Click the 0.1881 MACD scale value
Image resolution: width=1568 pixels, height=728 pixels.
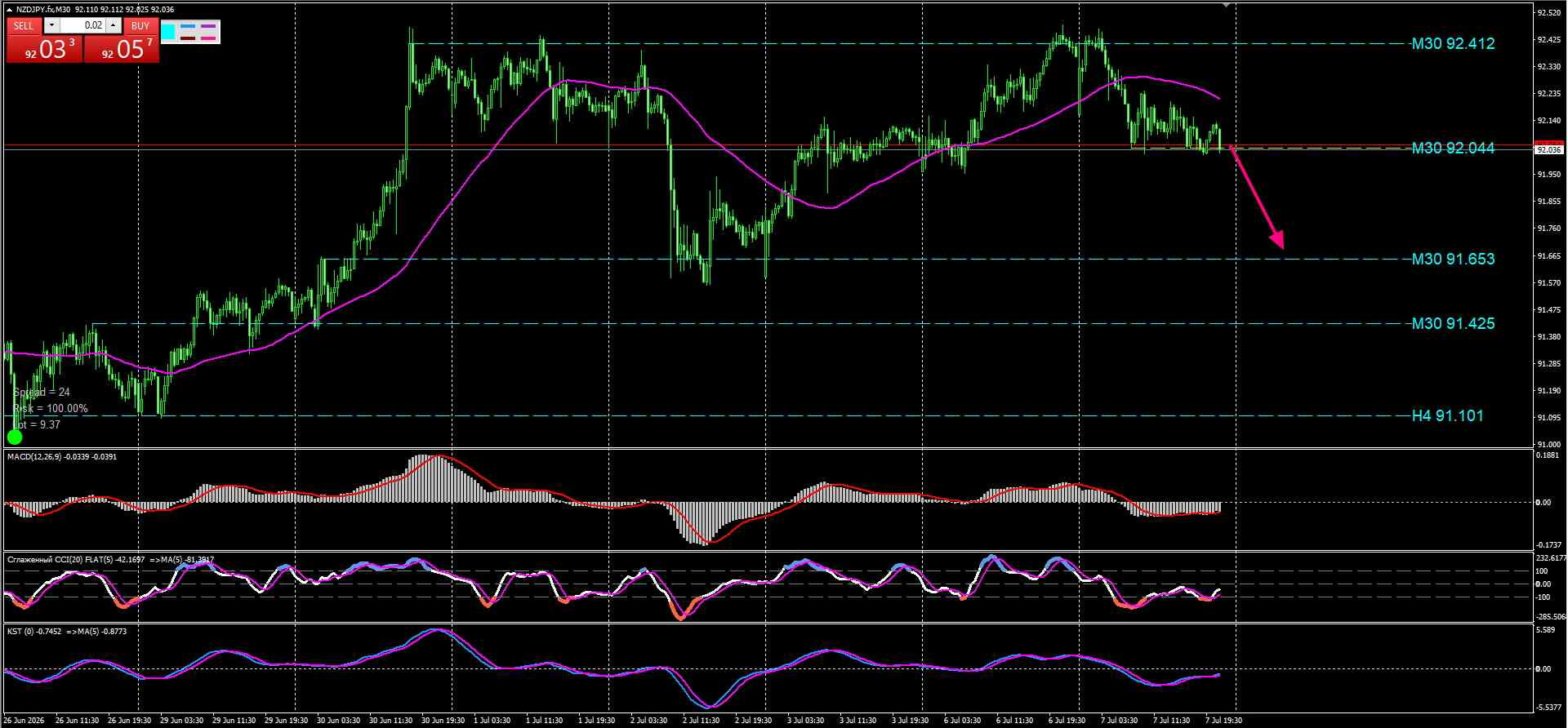[1548, 457]
